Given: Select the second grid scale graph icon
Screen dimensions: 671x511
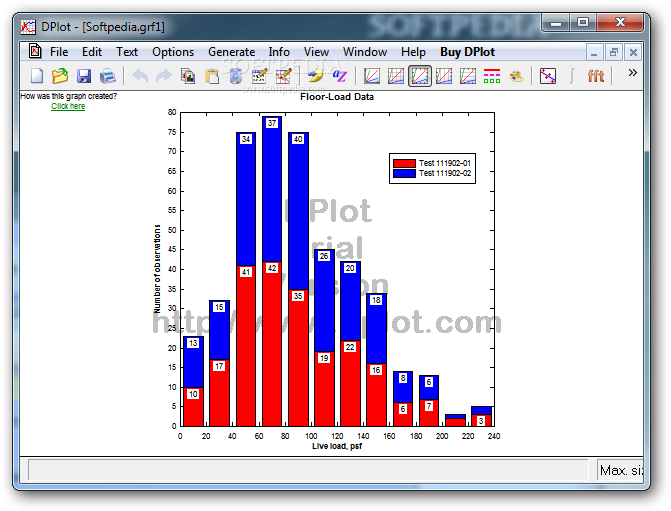Looking at the screenshot, I should (x=396, y=76).
